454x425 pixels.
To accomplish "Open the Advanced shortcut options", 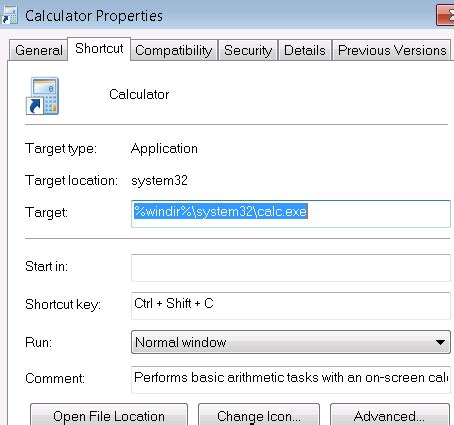I will point(390,415).
